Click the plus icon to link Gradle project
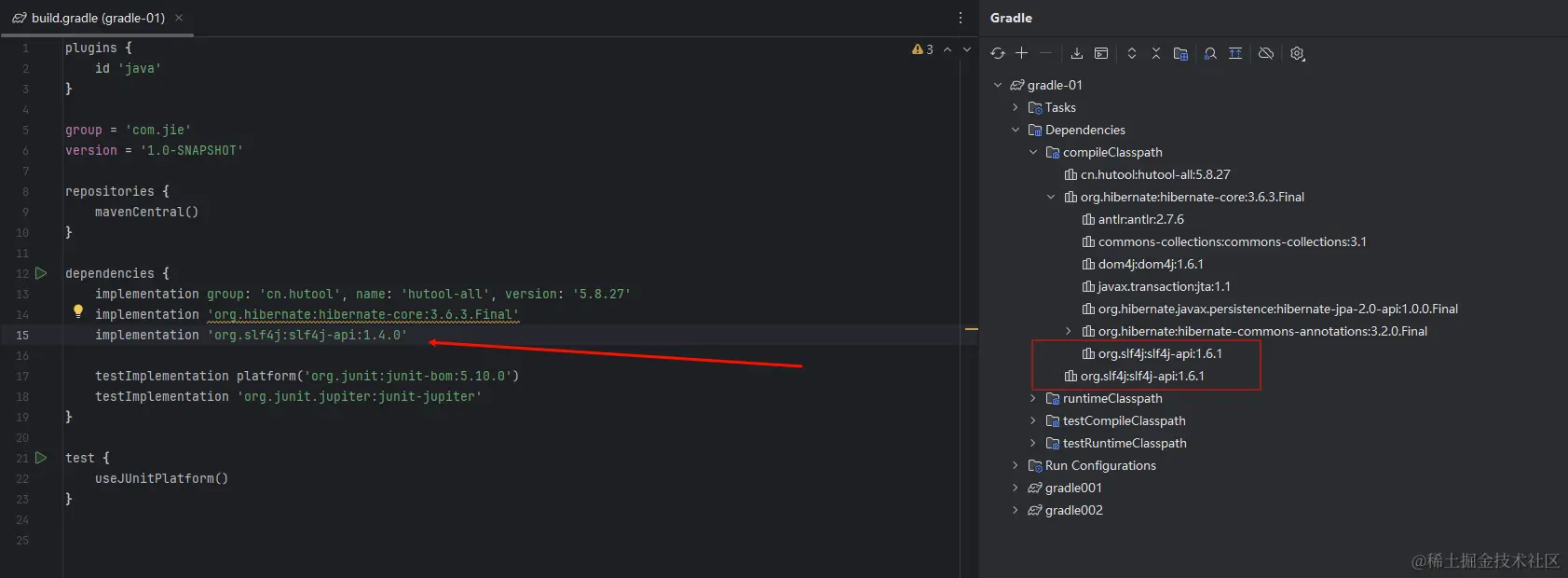Screen dimensions: 1568x578 [1022, 53]
